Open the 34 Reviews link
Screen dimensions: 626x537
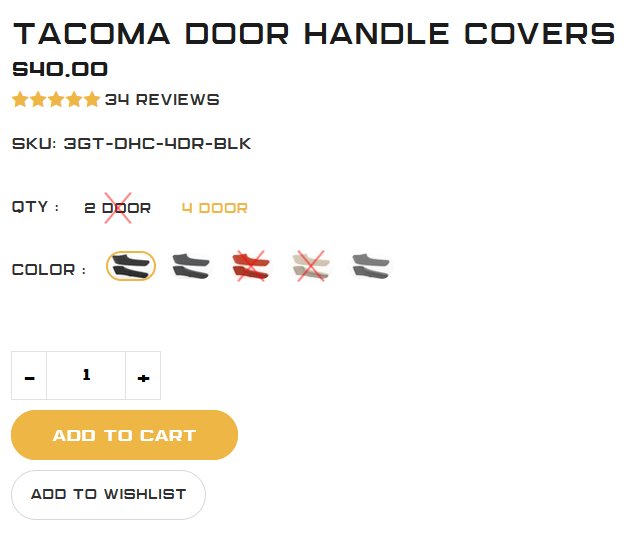pos(162,100)
